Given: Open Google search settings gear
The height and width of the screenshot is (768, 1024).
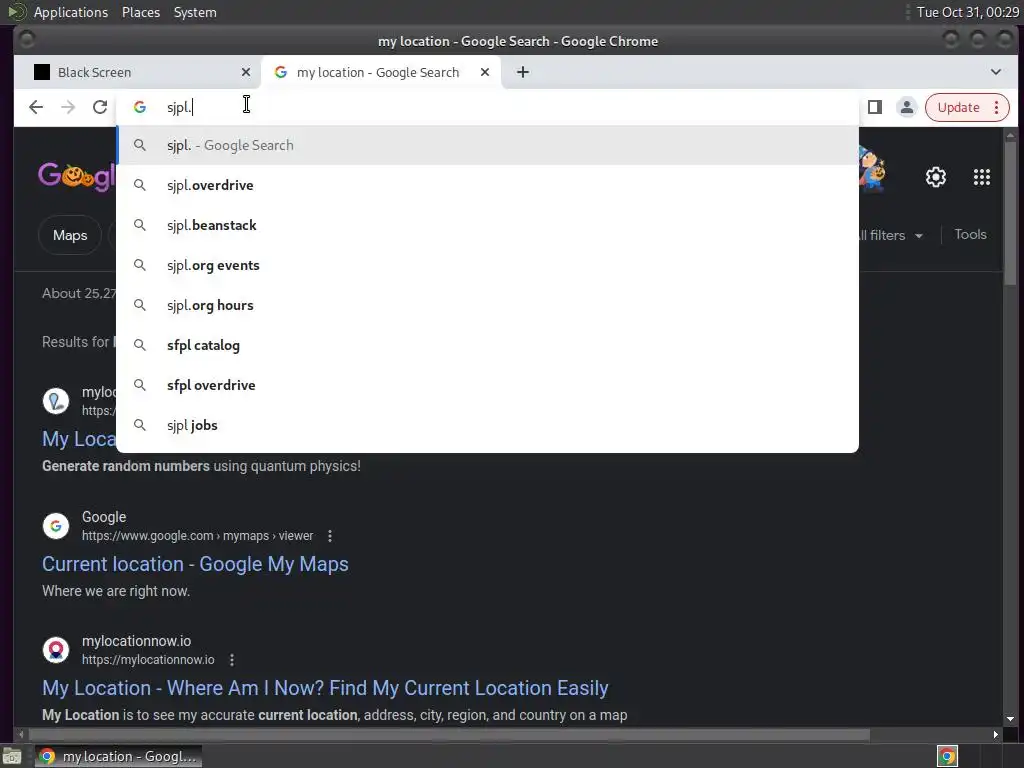Looking at the screenshot, I should click(935, 177).
